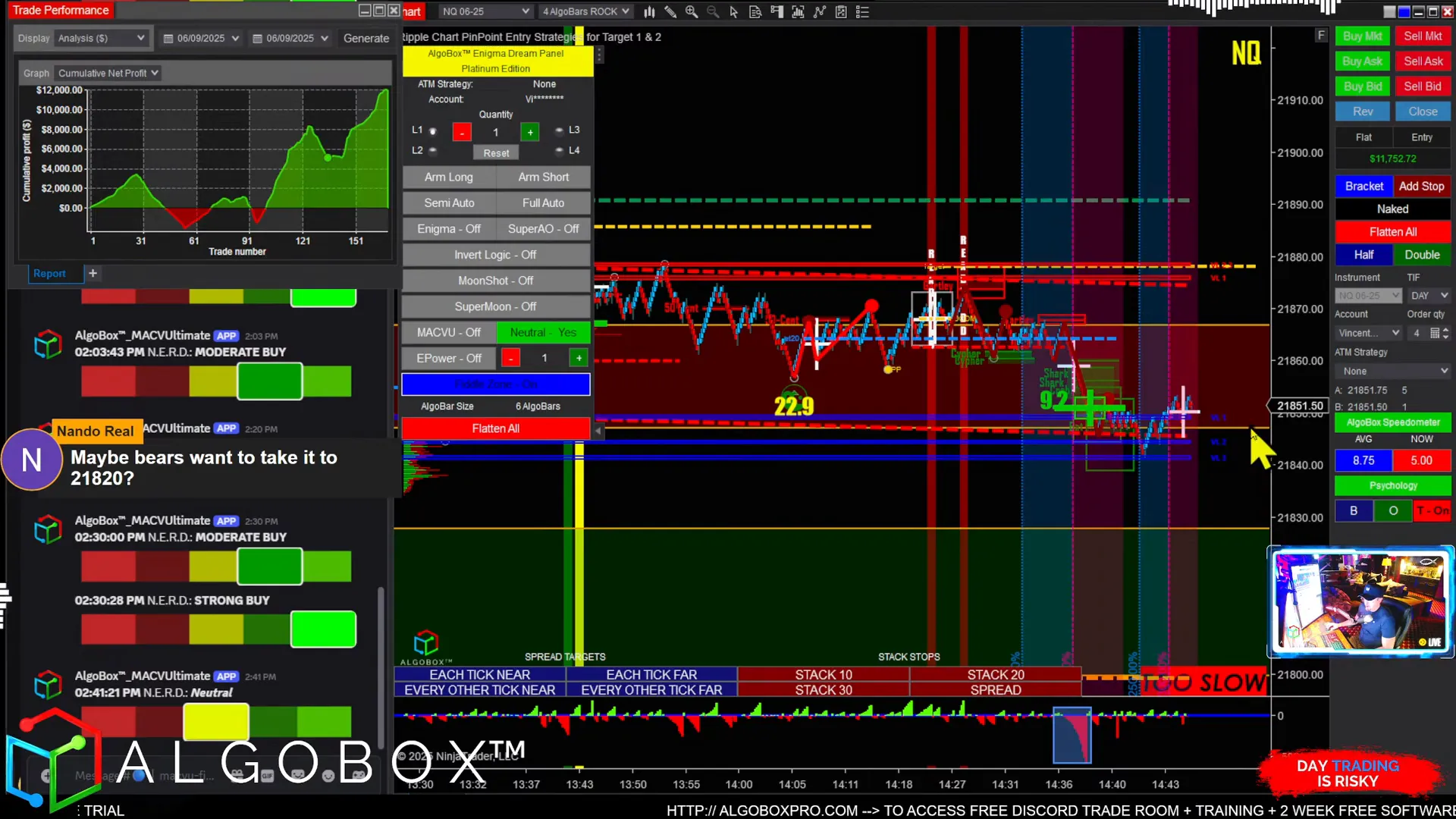Click the Buy Mkt button

1362,36
